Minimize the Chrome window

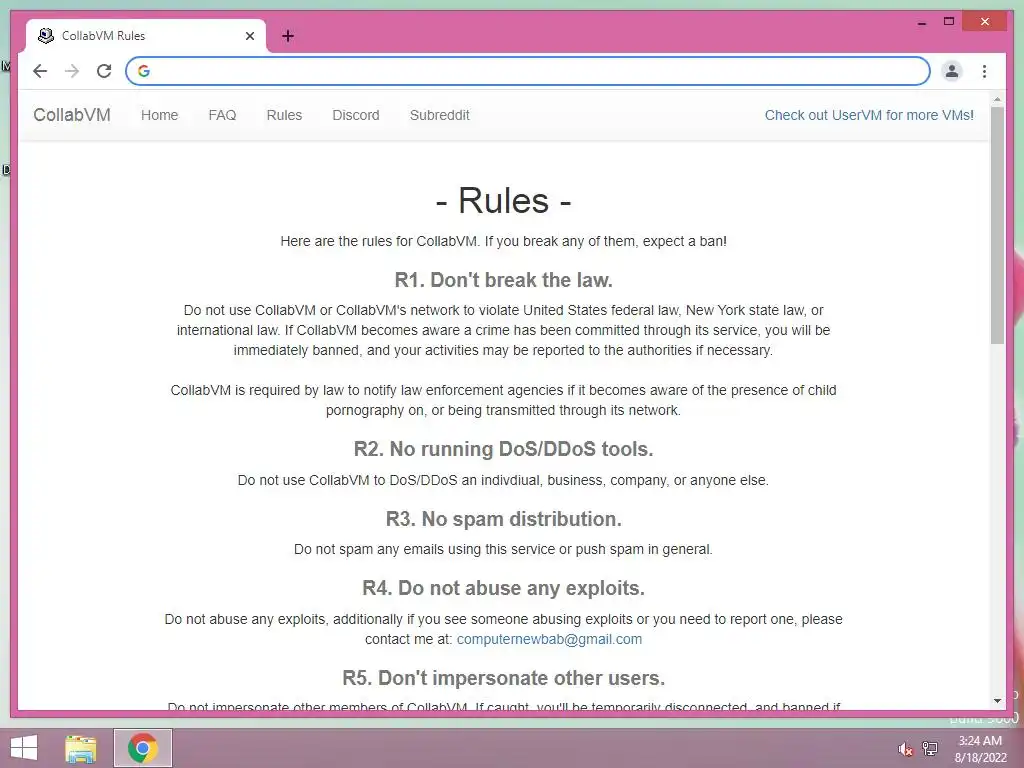point(922,22)
